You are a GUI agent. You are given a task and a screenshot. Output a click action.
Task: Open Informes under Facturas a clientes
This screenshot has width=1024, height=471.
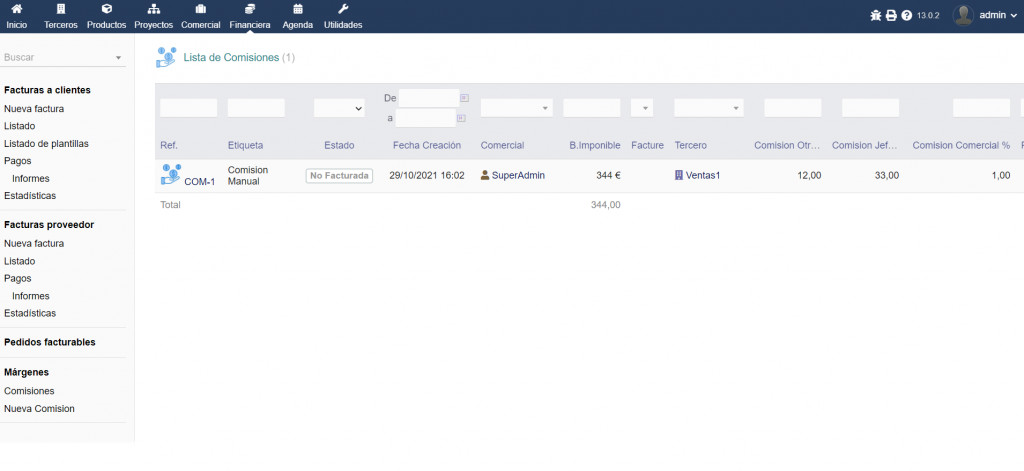coord(31,178)
